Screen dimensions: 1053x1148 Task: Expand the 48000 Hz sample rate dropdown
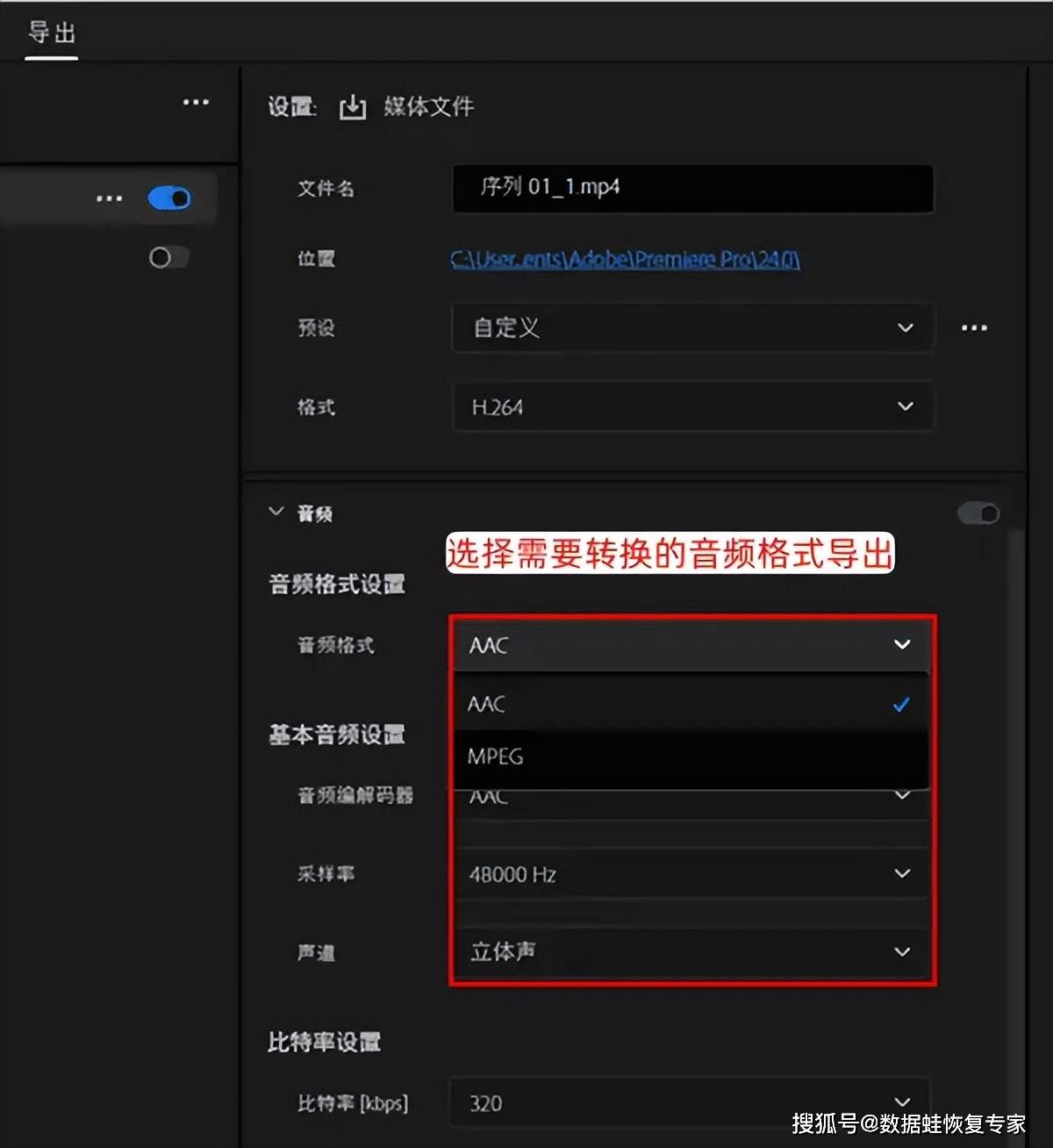(x=691, y=874)
